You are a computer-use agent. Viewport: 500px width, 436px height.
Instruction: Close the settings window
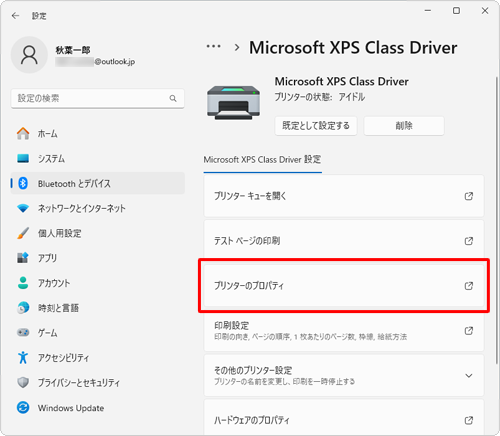pos(485,11)
